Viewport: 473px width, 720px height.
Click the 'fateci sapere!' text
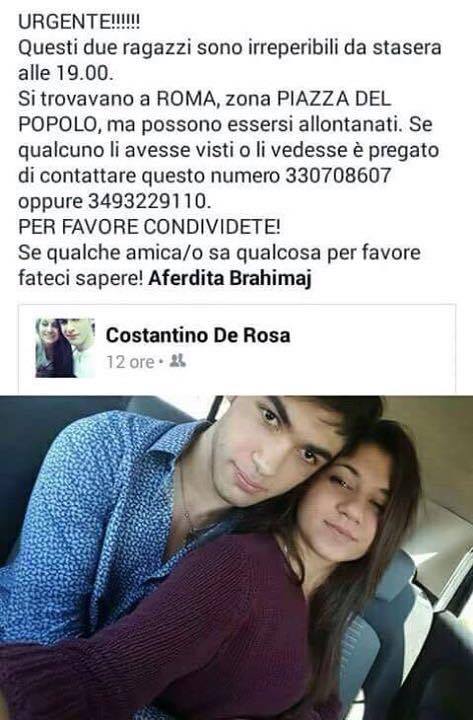pos(81,278)
